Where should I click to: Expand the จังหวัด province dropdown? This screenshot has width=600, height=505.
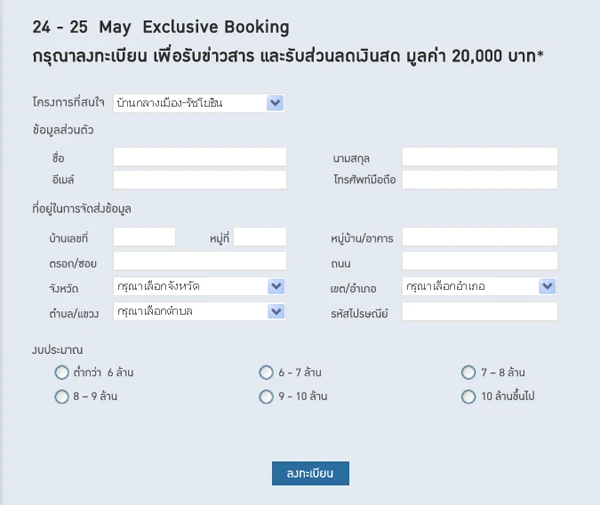tap(199, 286)
